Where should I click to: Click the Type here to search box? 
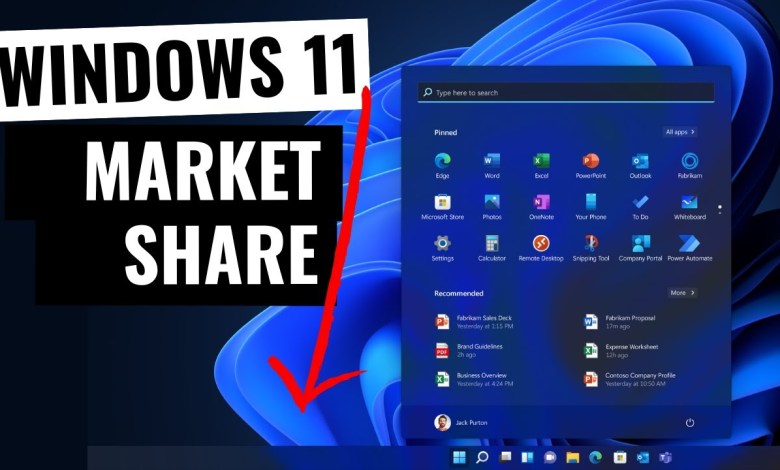(x=566, y=93)
